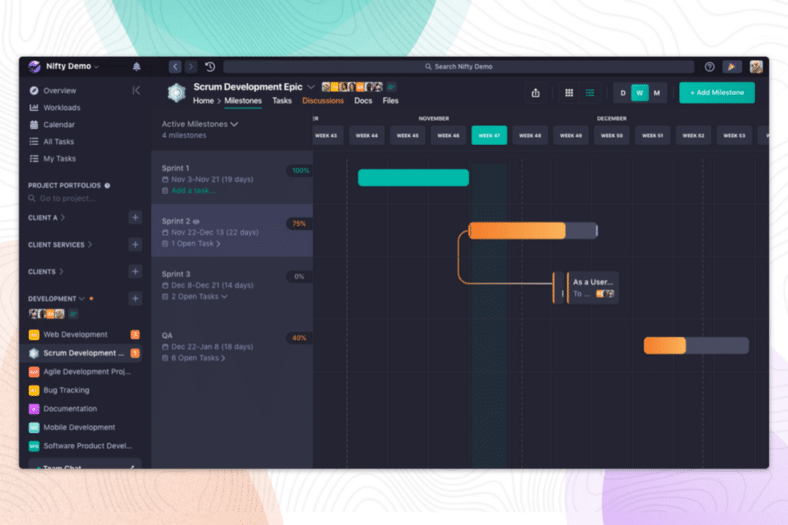The image size is (788, 525).
Task: Open All Tasks in sidebar
Action: click(58, 142)
